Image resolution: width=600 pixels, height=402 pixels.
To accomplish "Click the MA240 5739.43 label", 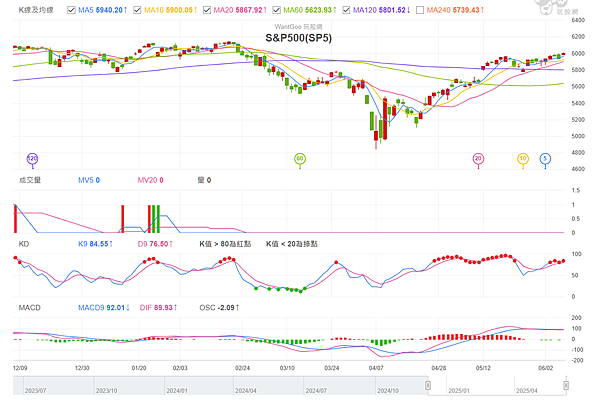I will click(455, 10).
